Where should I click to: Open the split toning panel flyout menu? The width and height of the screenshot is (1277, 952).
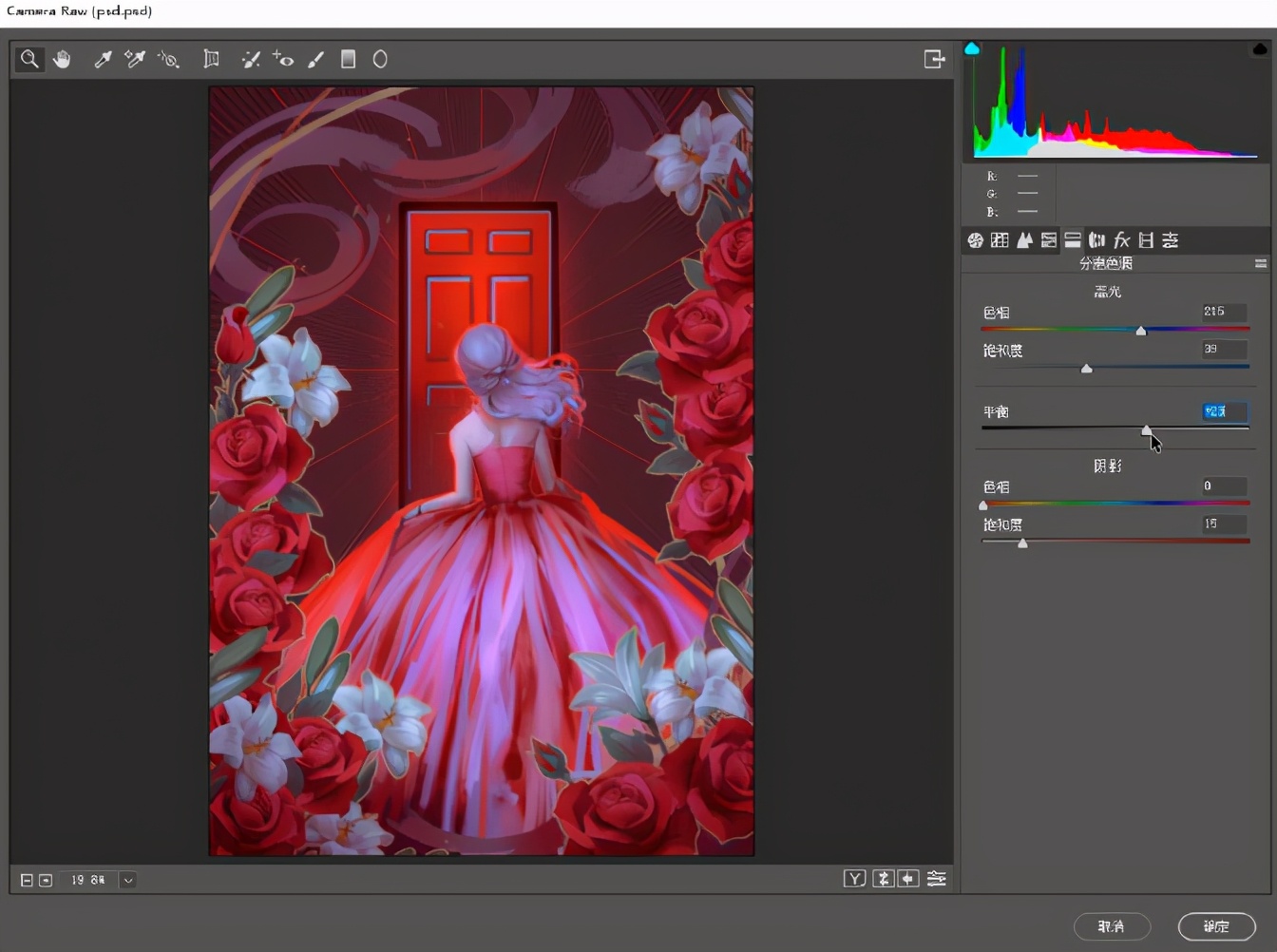pyautogui.click(x=1261, y=263)
